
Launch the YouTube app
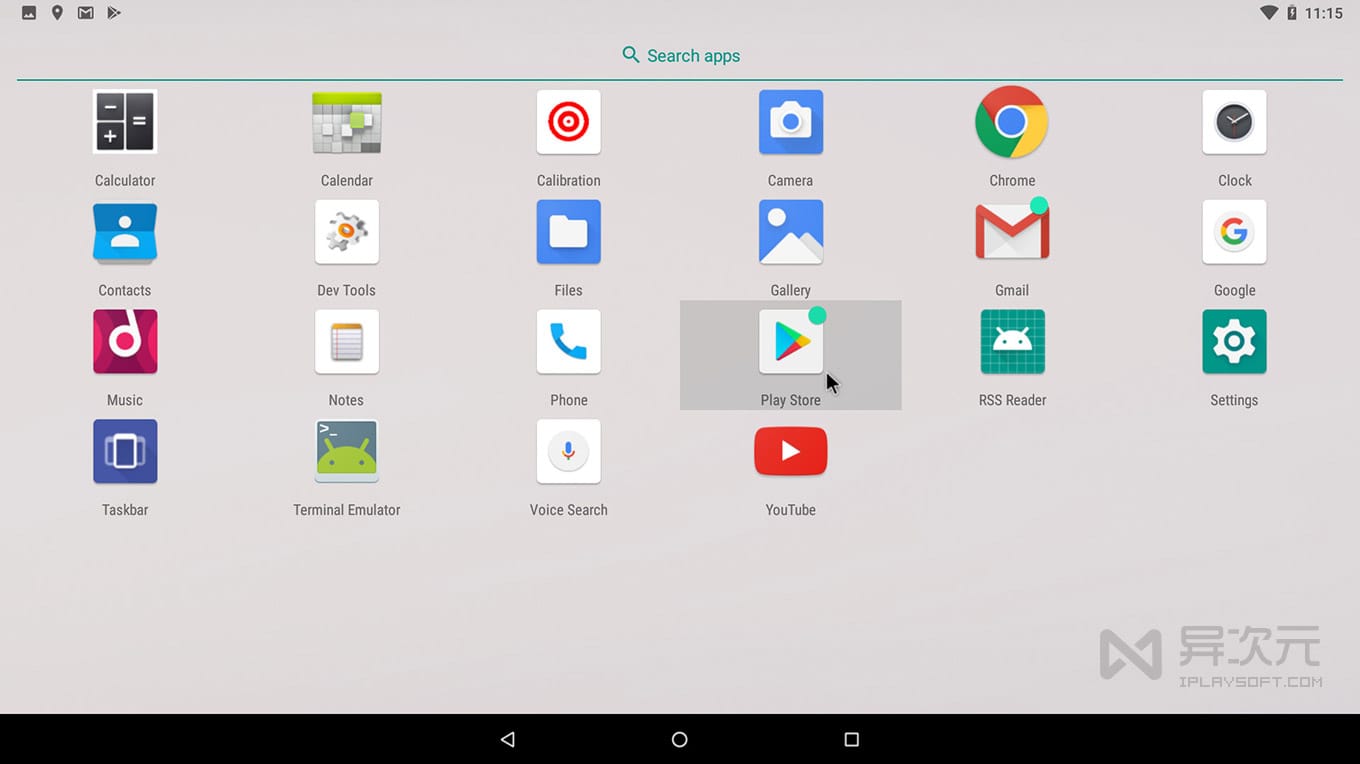(790, 451)
